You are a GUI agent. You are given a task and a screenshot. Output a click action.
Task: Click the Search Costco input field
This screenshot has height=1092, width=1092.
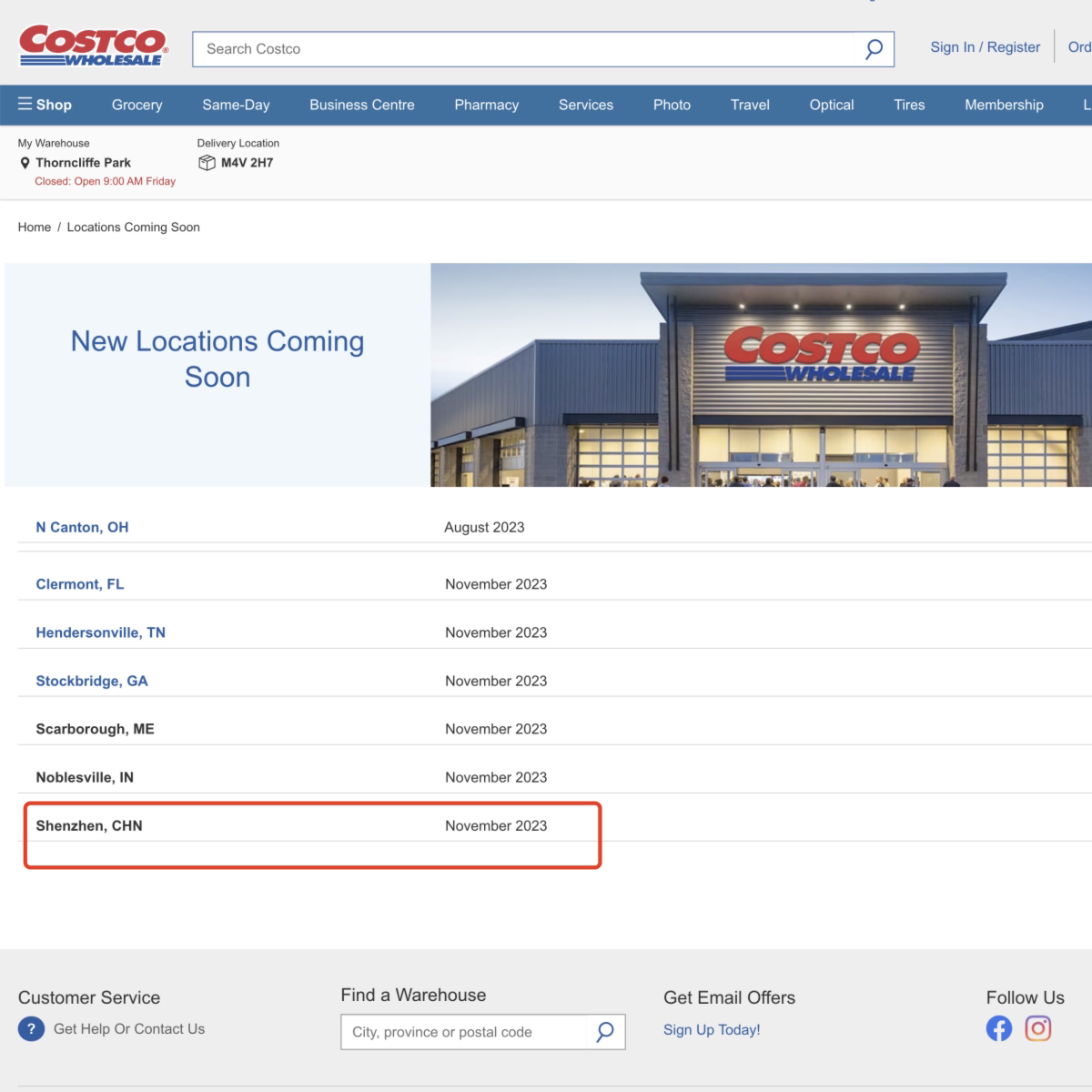click(x=528, y=49)
